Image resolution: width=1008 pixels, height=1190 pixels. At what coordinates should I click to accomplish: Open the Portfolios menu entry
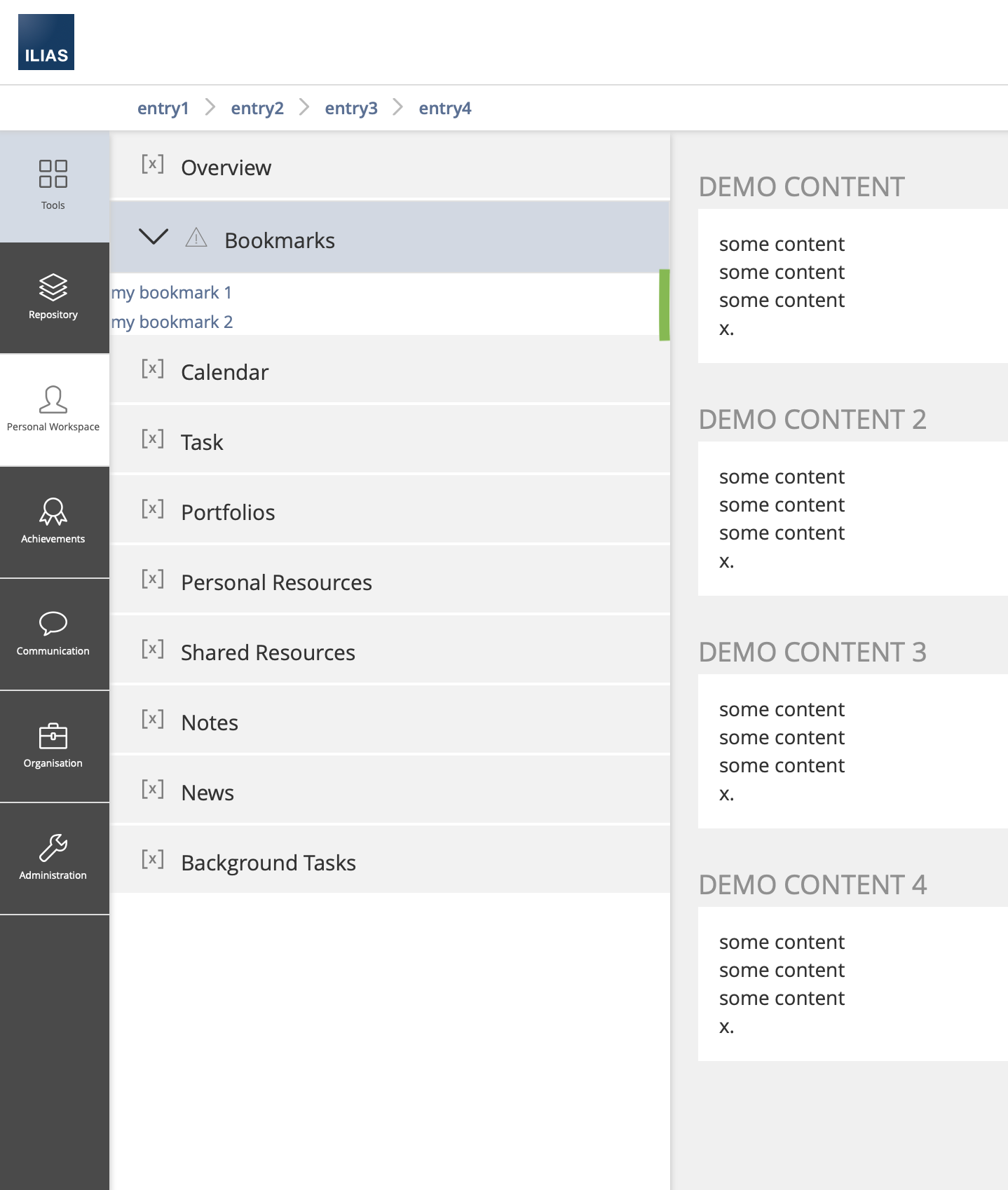point(228,512)
